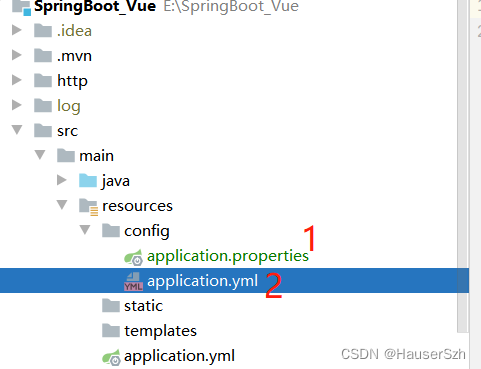Collapse the src folder arrow
This screenshot has width=481, height=369.
pyautogui.click(x=17, y=130)
